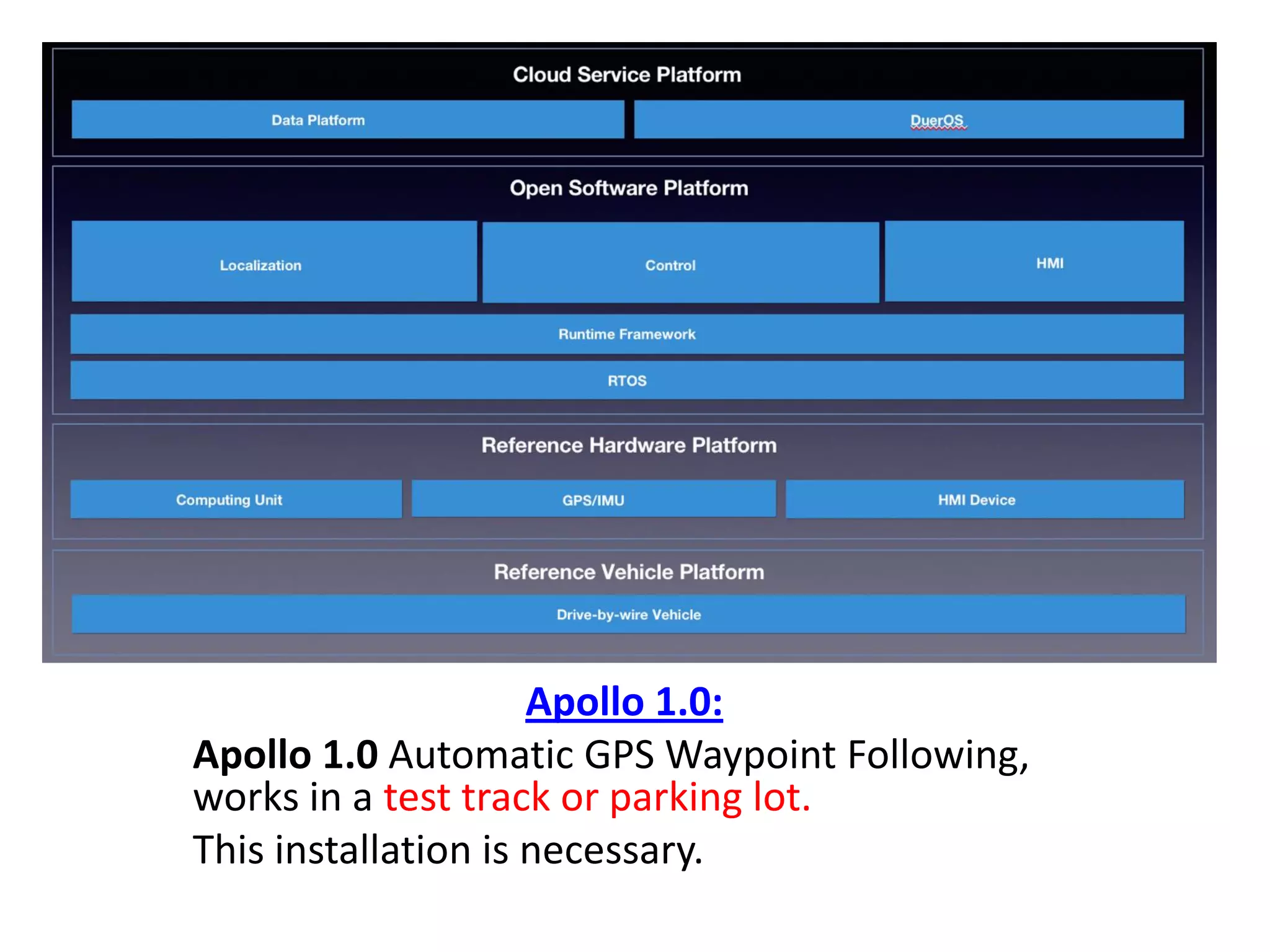
Task: Click 'This installation is necessary.' sentence
Action: tap(448, 850)
